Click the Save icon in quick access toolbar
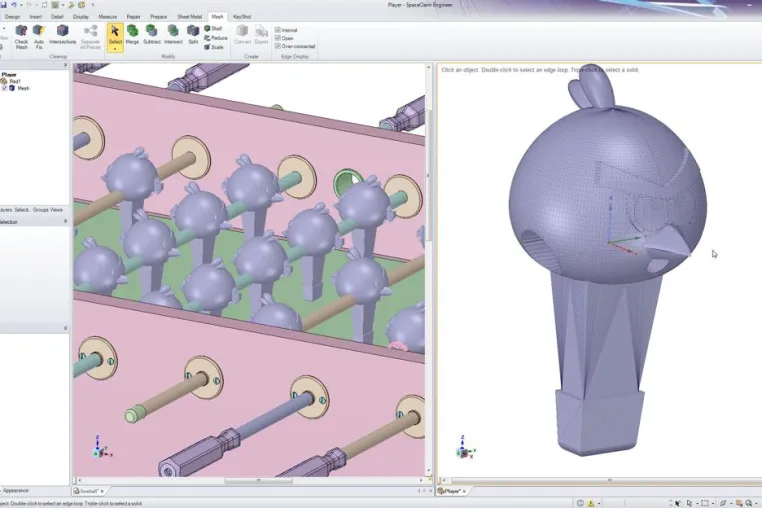The width and height of the screenshot is (762, 508). (x=4, y=4)
